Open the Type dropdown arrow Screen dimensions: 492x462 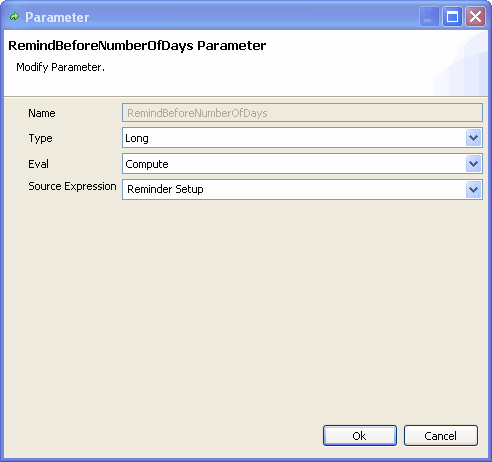point(473,138)
